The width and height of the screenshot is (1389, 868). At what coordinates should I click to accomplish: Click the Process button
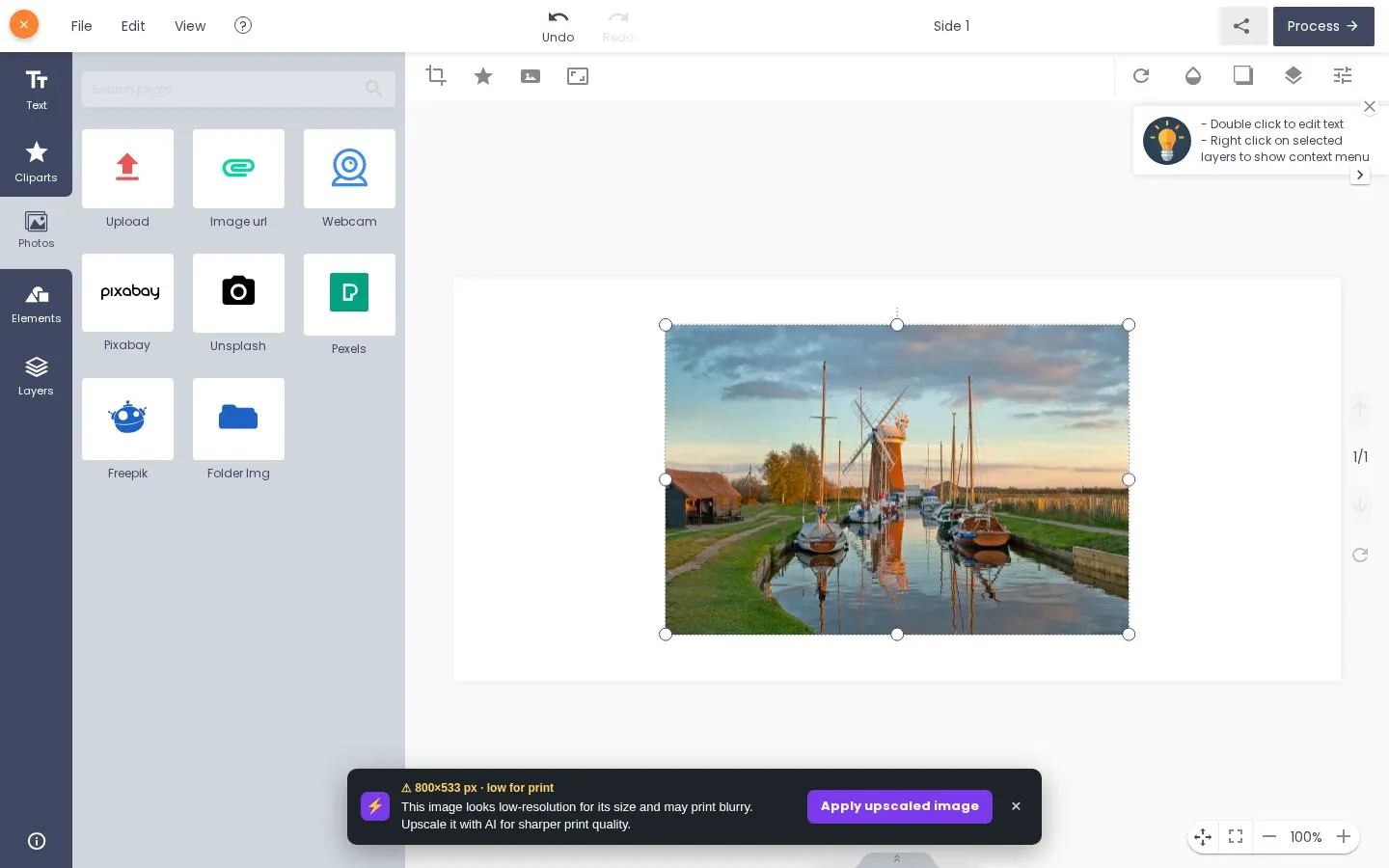(x=1323, y=26)
